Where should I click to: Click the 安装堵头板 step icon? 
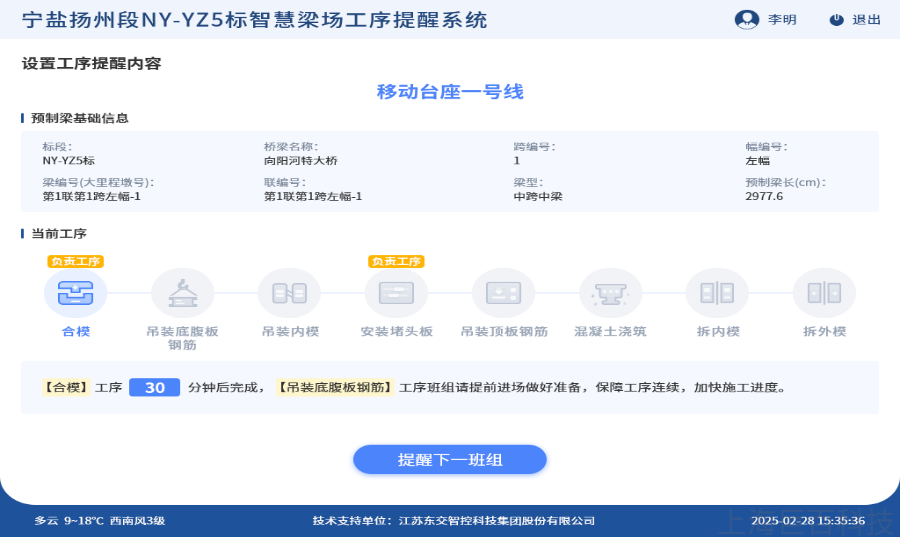pyautogui.click(x=396, y=293)
